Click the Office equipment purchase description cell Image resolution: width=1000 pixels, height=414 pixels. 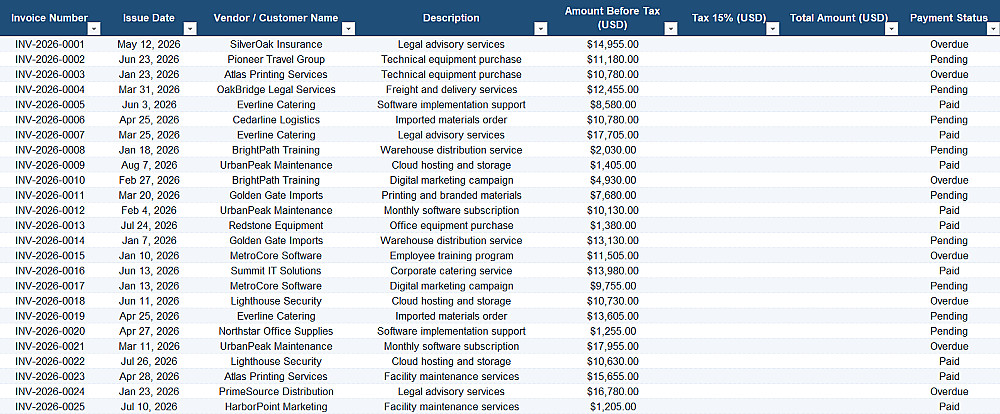(452, 225)
